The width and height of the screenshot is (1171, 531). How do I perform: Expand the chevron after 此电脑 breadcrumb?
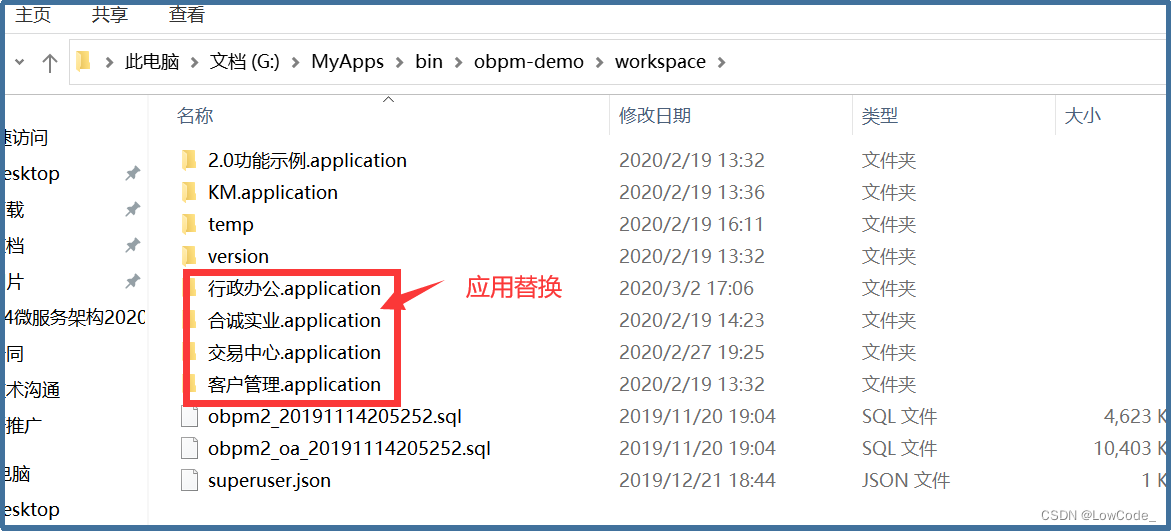point(194,62)
